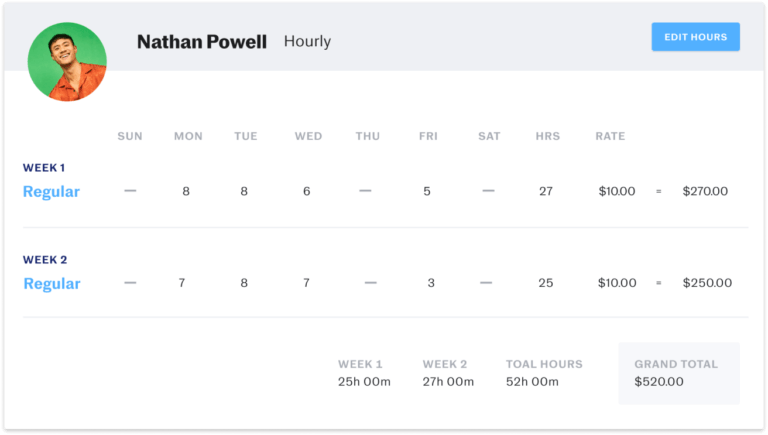The height and width of the screenshot is (435, 768).
Task: Select Week 1 Friday hours value 5
Action: [427, 191]
